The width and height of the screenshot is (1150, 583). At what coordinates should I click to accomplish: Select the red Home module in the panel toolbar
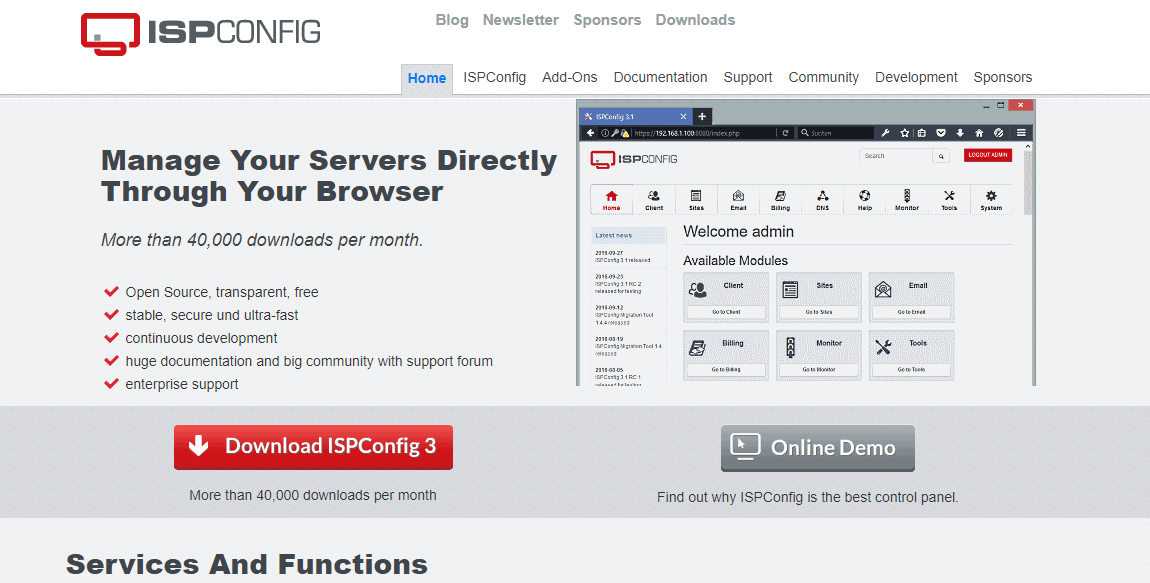[611, 200]
